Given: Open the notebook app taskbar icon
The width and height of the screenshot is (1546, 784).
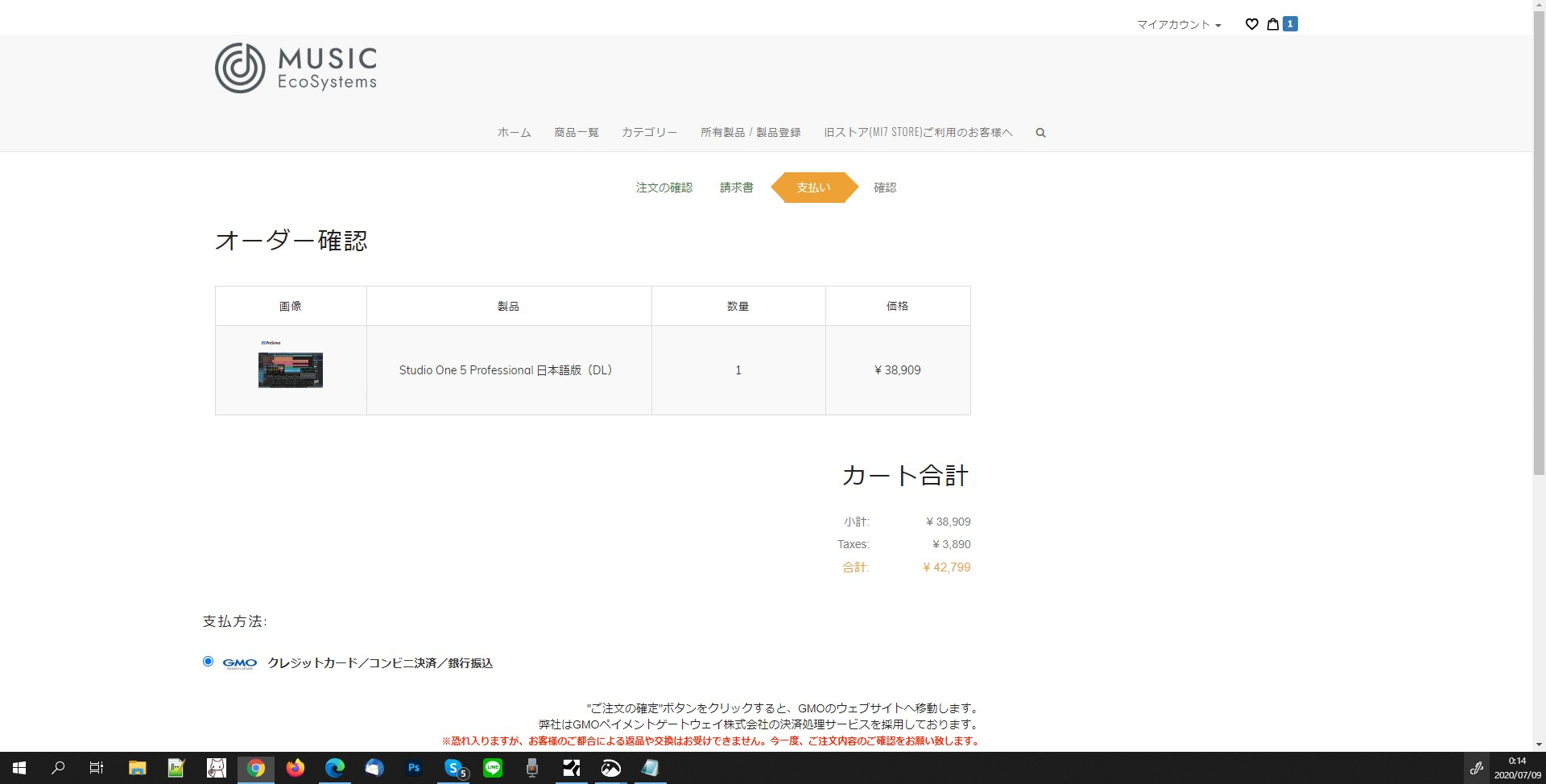Looking at the screenshot, I should pos(651,768).
